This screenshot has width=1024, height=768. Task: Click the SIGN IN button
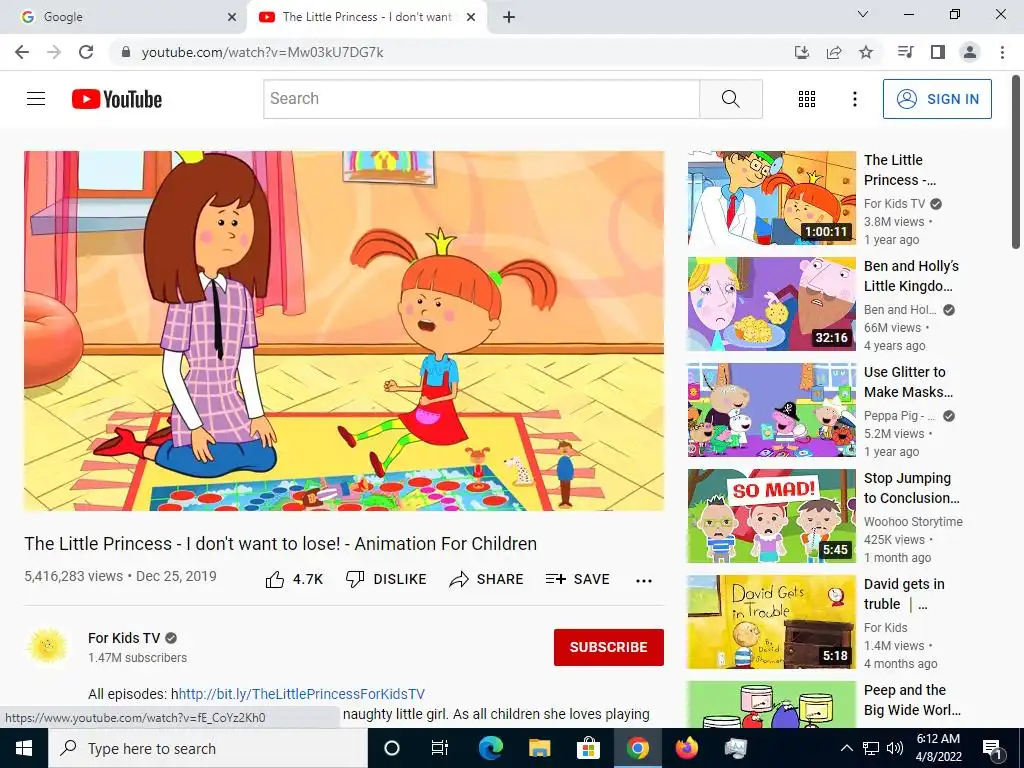pyautogui.click(x=937, y=99)
